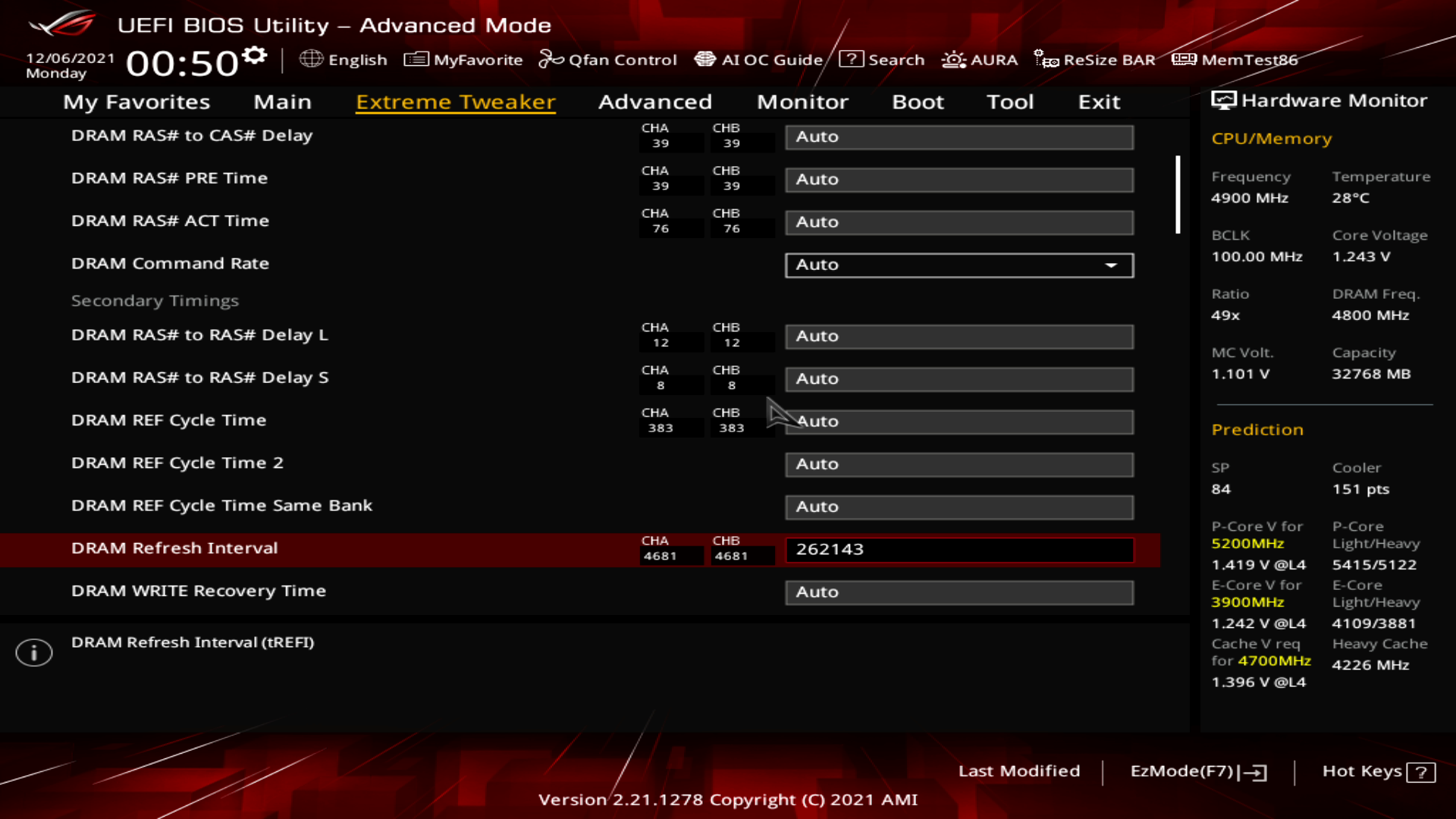
Task: Click DRAM REF Cycle Time Auto field
Action: point(959,422)
